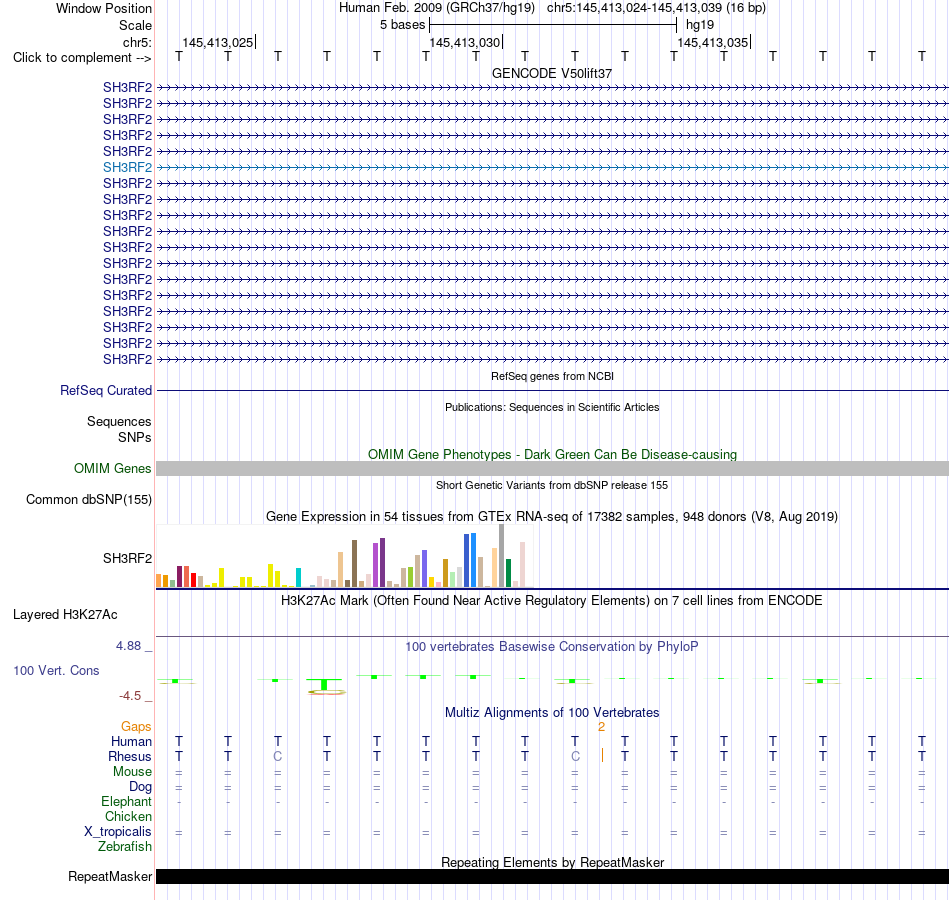Open the 'RefSeq genes from NCBI' track title
Image resolution: width=950 pixels, height=900 pixels.
tap(552, 376)
